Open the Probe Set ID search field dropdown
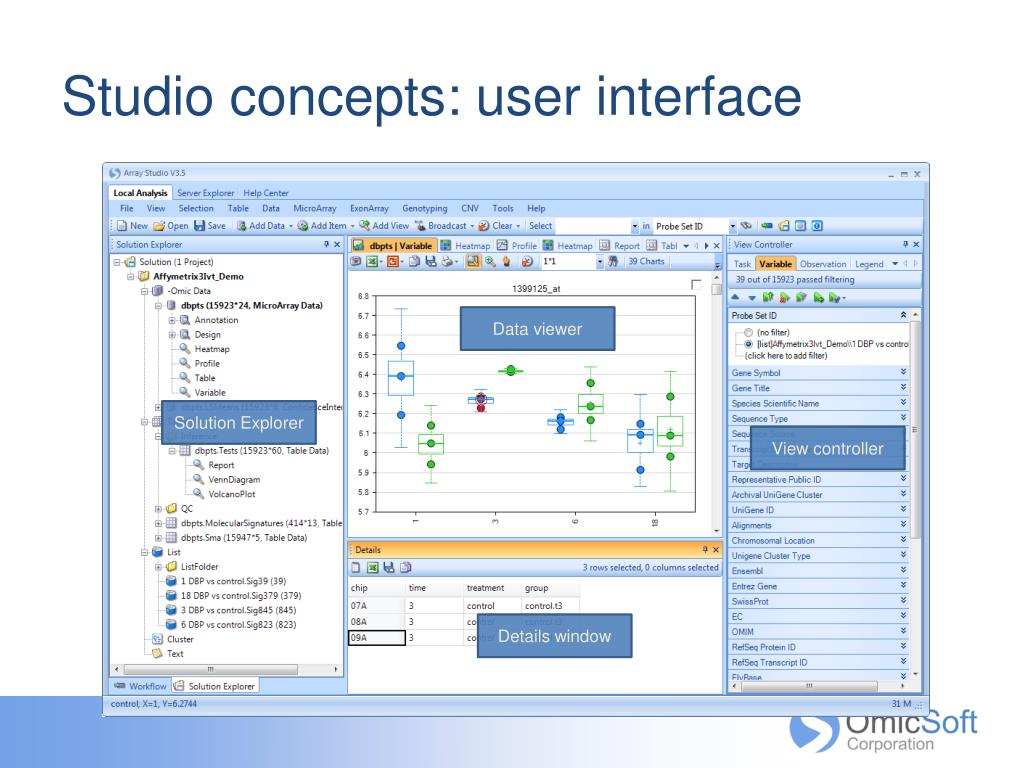The image size is (1024, 768). [x=732, y=226]
